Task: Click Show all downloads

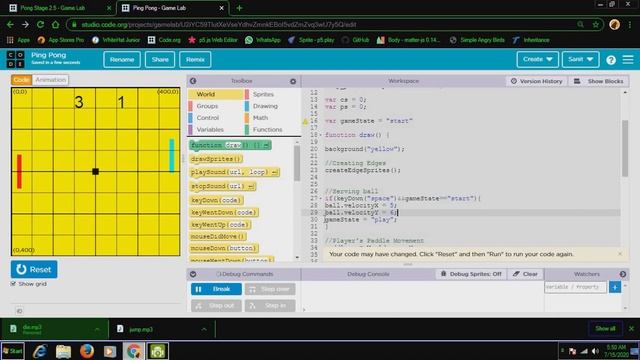Action: [x=605, y=329]
